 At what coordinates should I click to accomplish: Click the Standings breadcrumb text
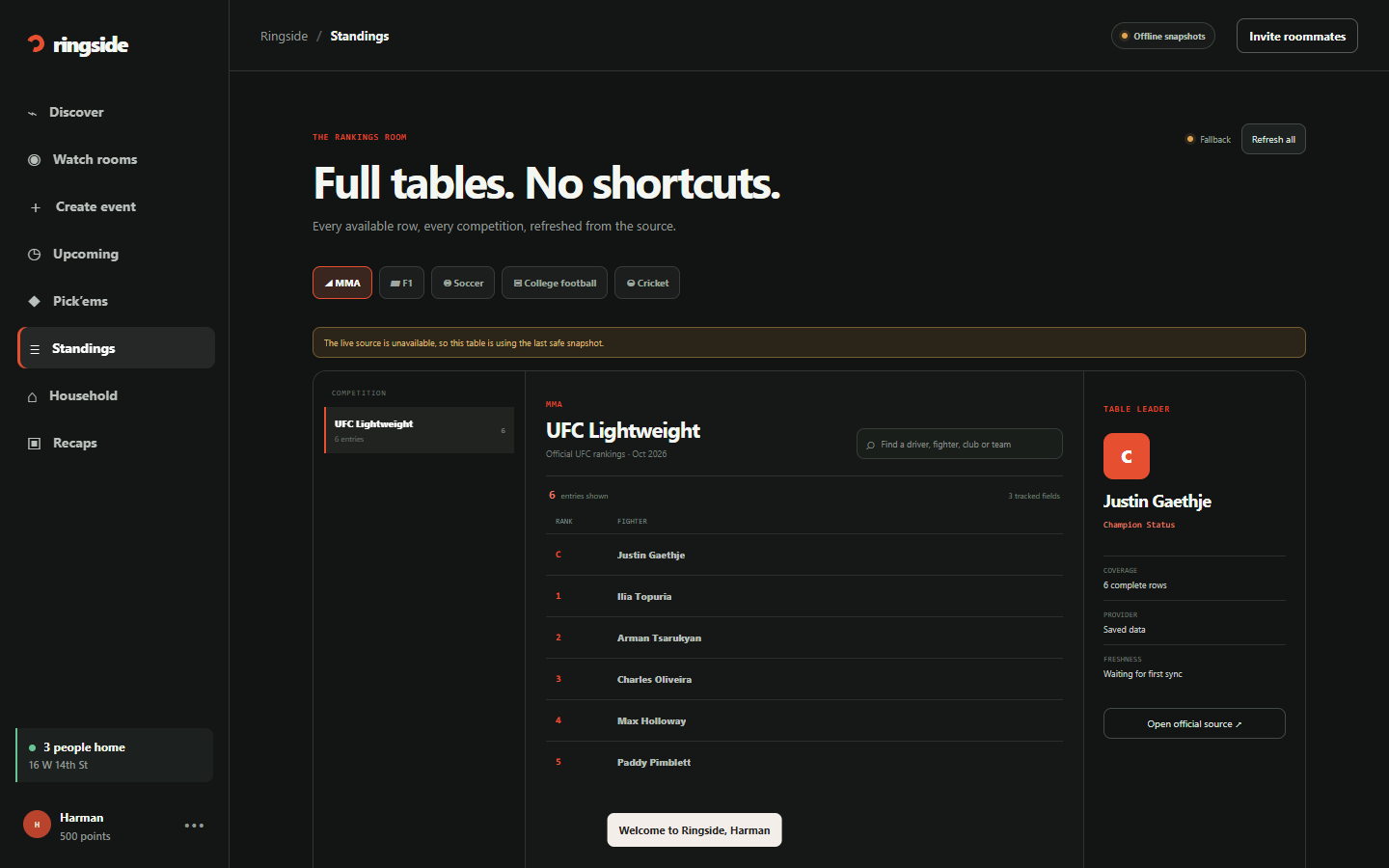click(x=360, y=36)
